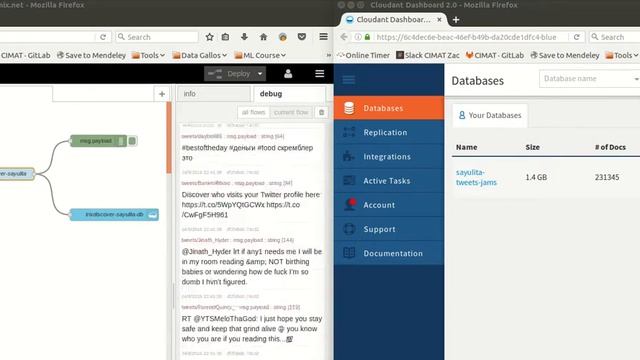Expand the ML Course bookmark folder

(x=260, y=55)
